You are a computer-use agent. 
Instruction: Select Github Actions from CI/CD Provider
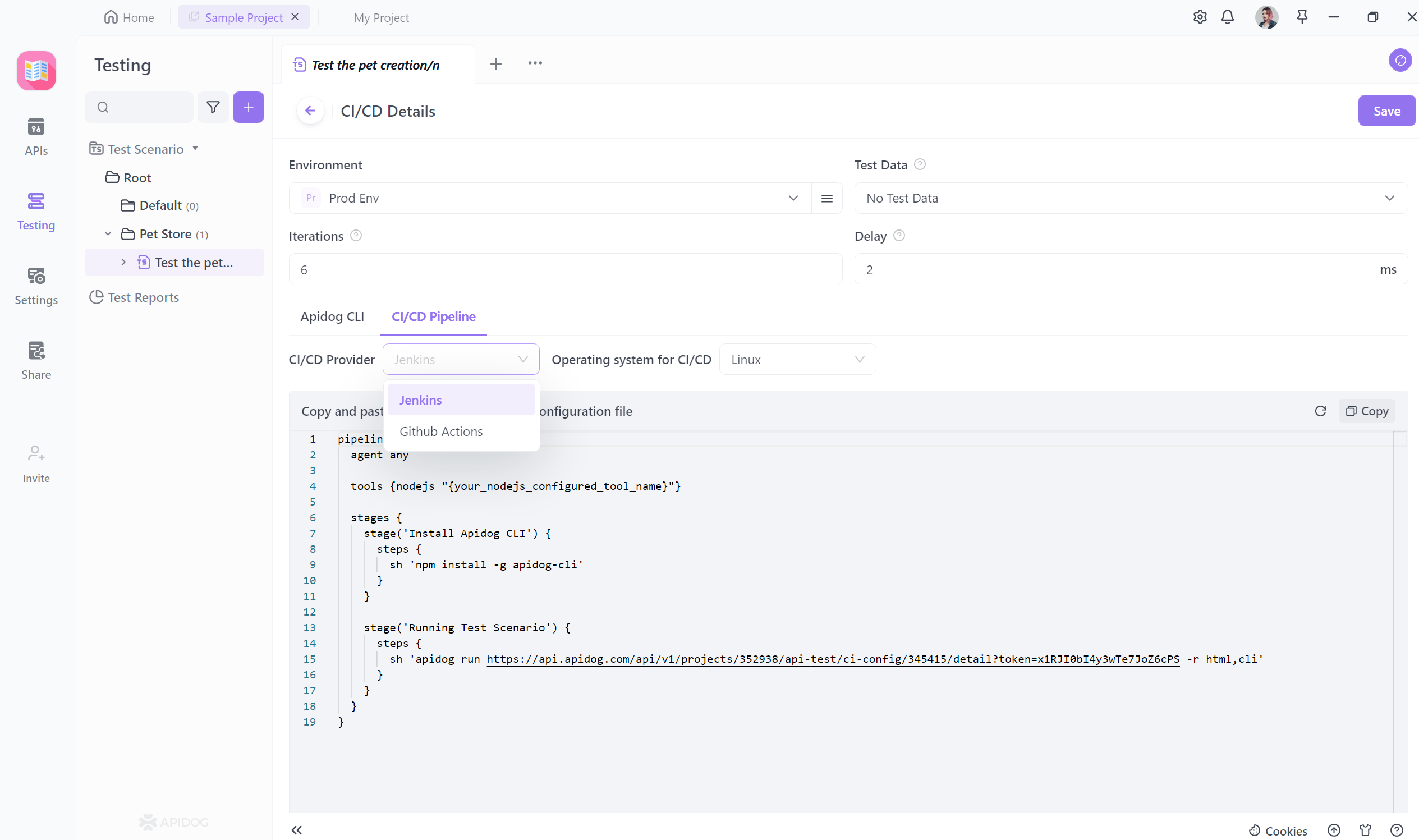[441, 431]
